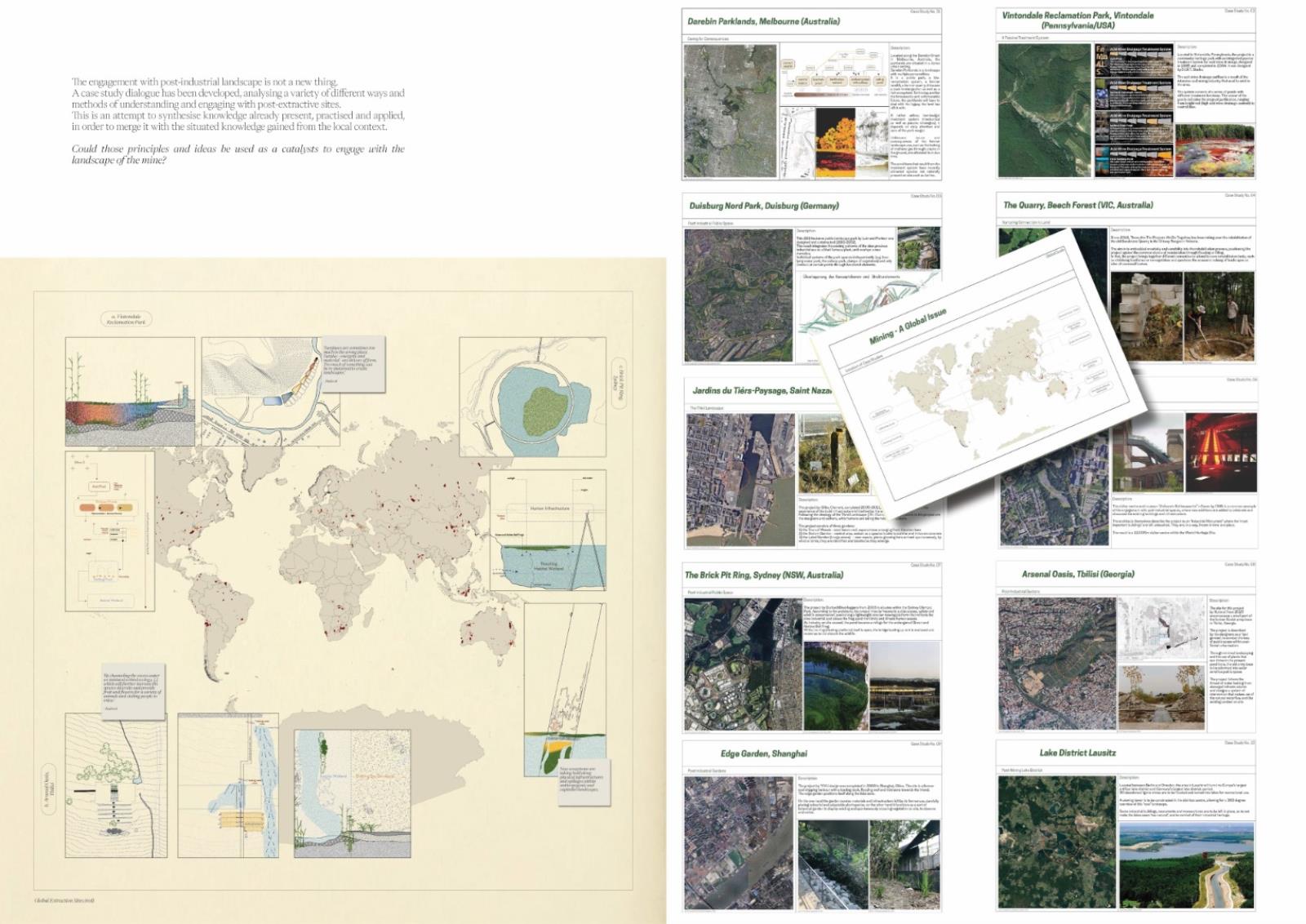
Task: Click the red-lit industrial interior photo
Action: (x=1220, y=451)
